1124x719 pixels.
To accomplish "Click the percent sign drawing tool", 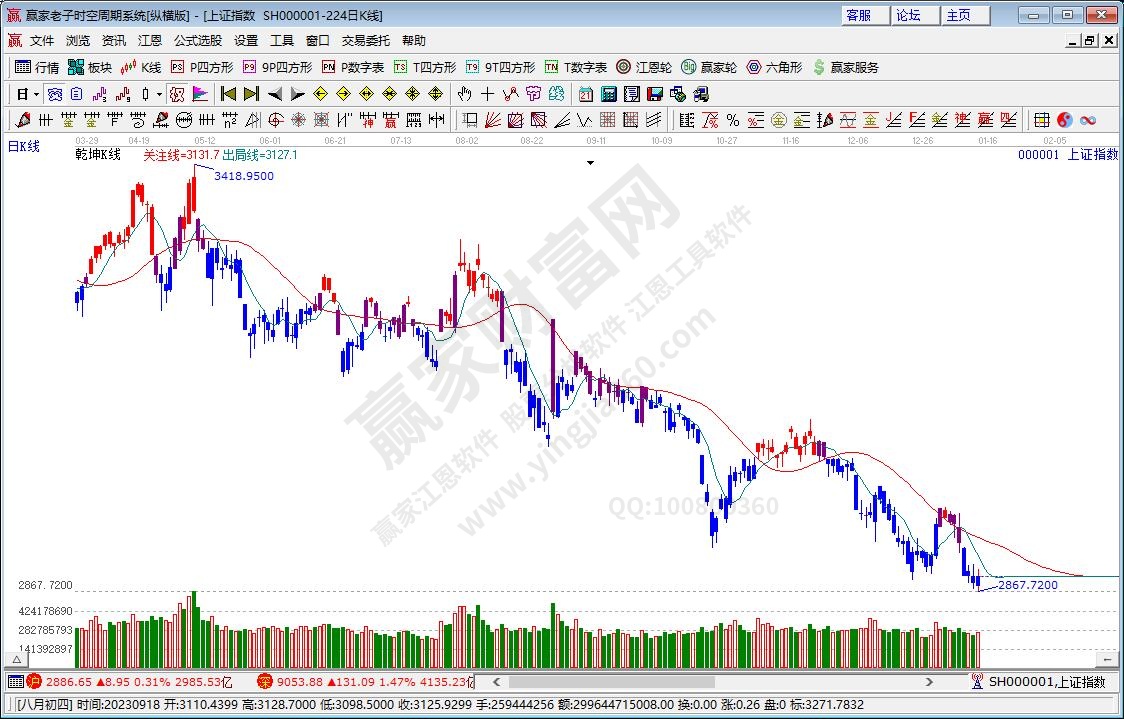I will click(732, 120).
